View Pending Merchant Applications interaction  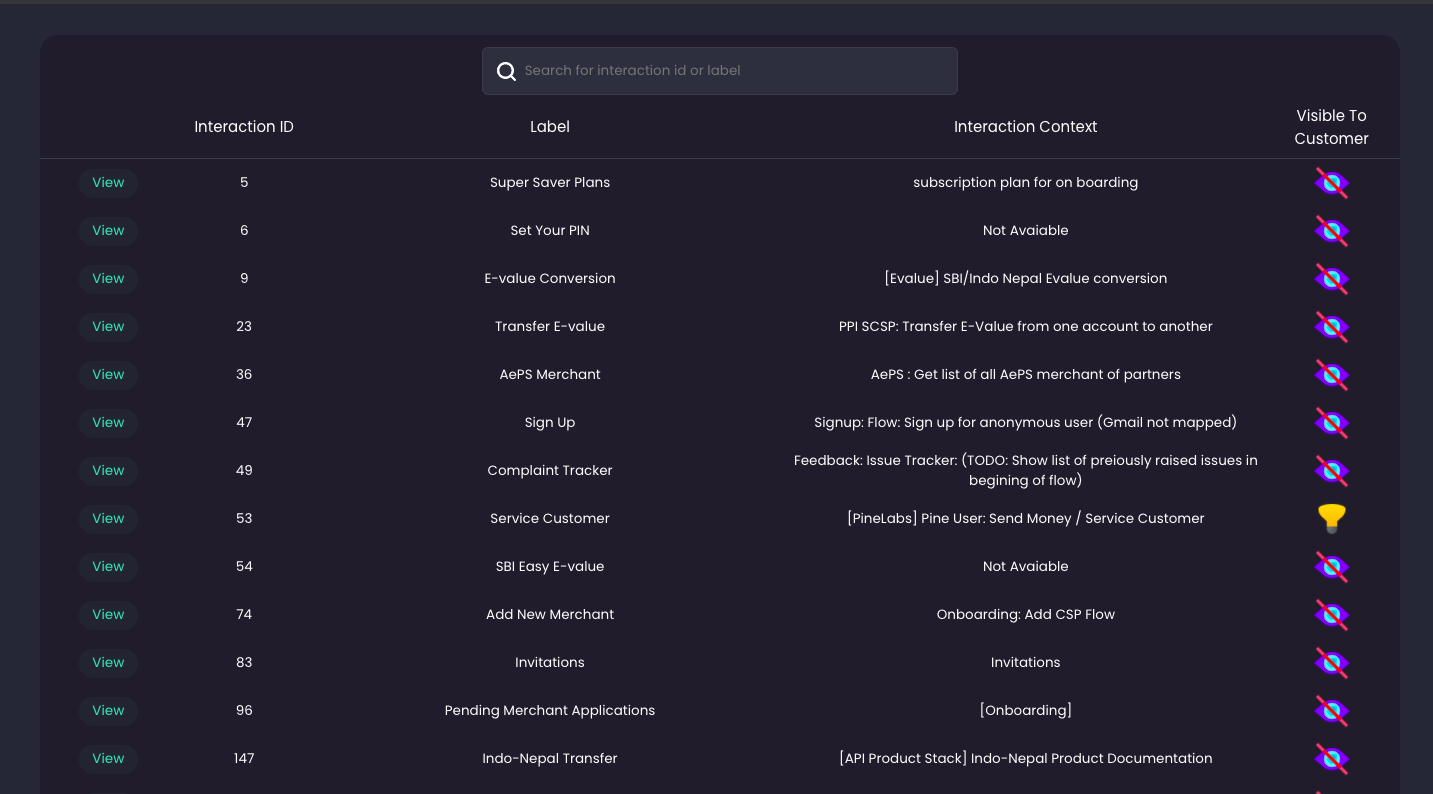point(108,711)
